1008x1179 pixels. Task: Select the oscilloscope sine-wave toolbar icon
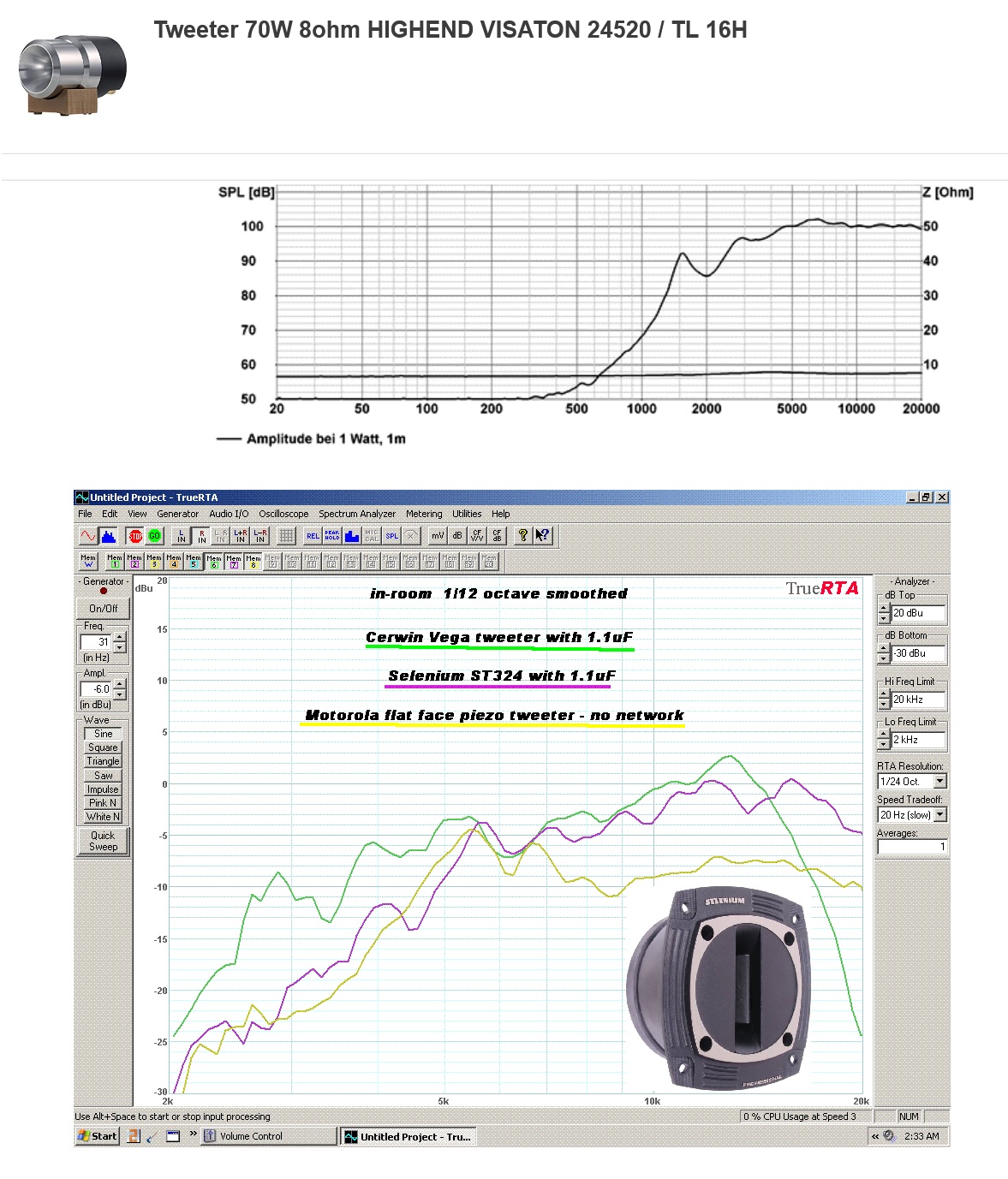click(88, 536)
